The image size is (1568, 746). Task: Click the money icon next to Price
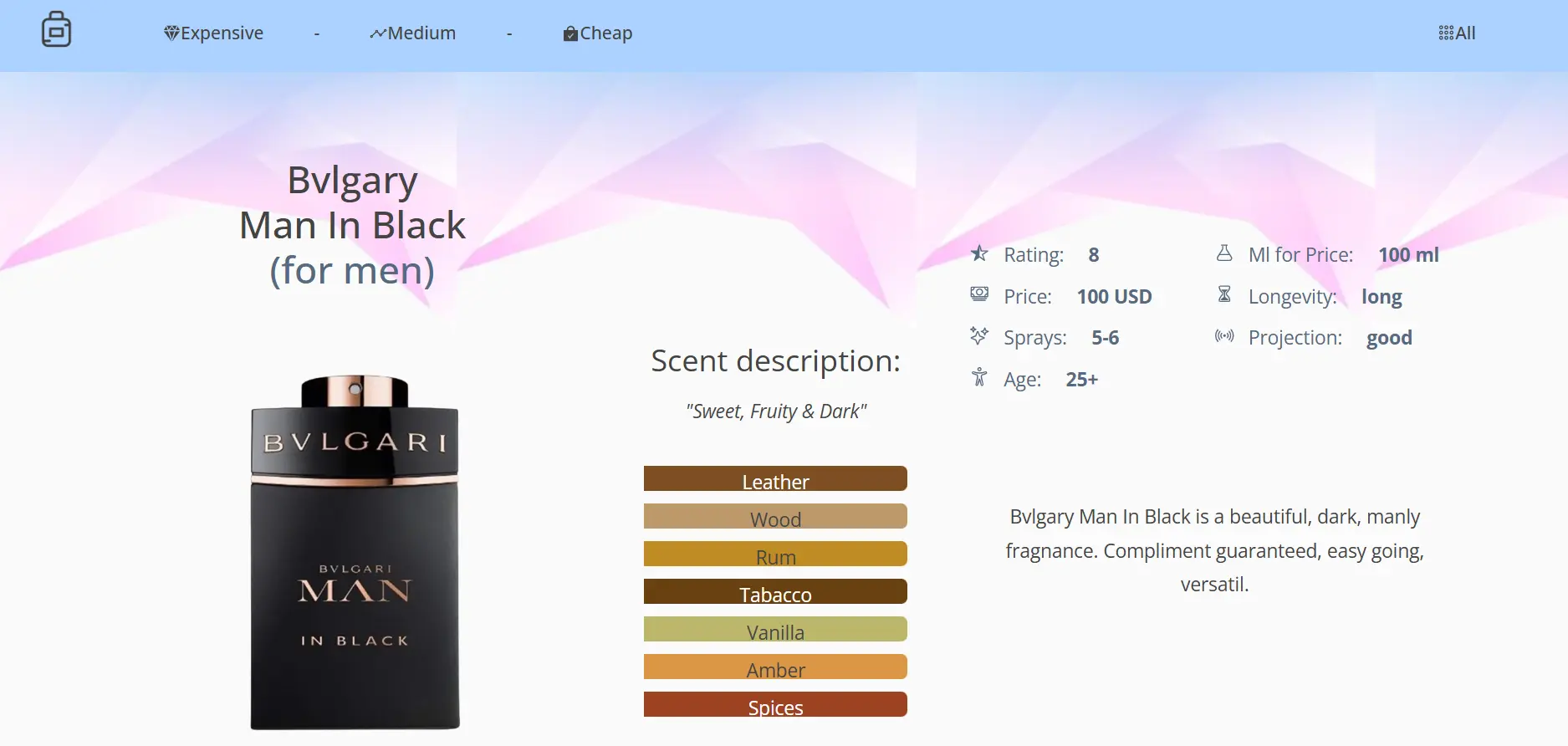coord(979,294)
